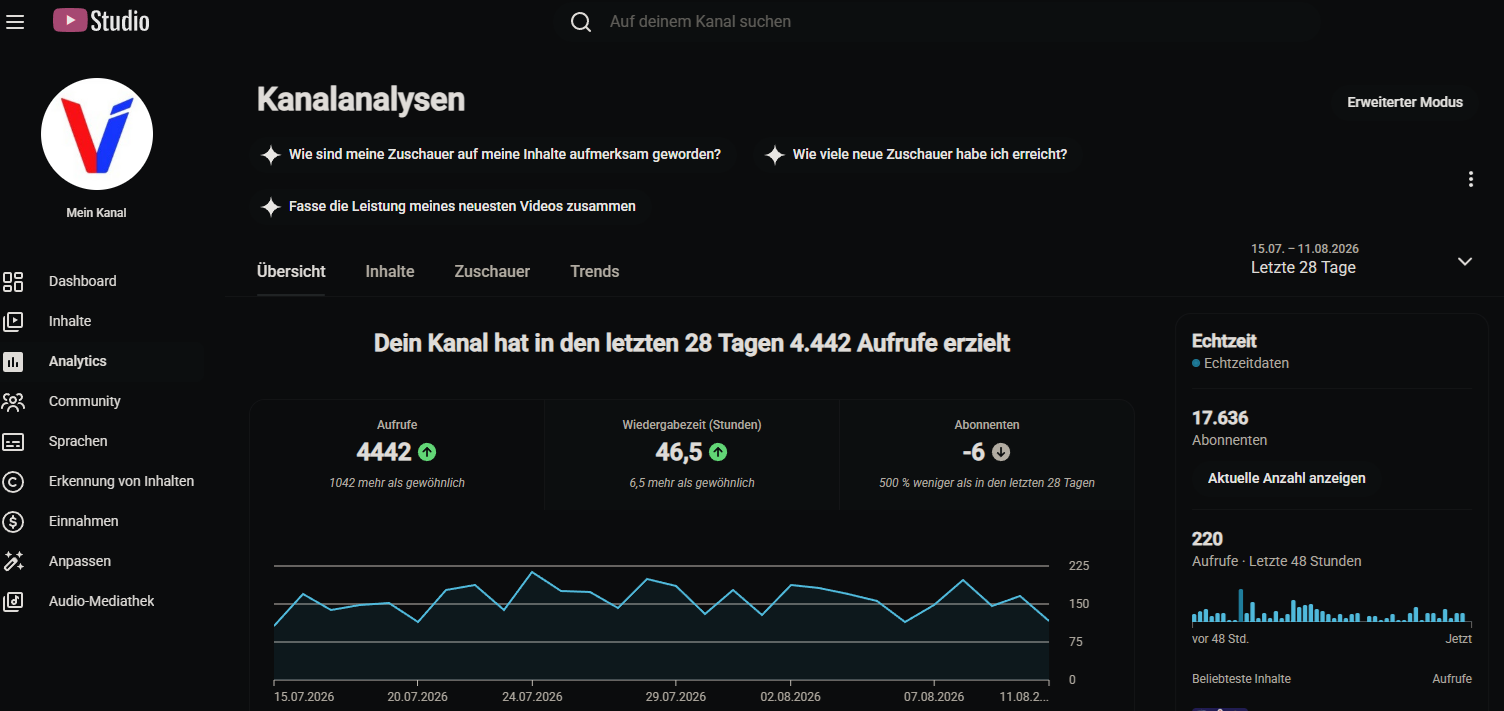
Task: Select the Inhalte analytics tab
Action: coord(390,271)
